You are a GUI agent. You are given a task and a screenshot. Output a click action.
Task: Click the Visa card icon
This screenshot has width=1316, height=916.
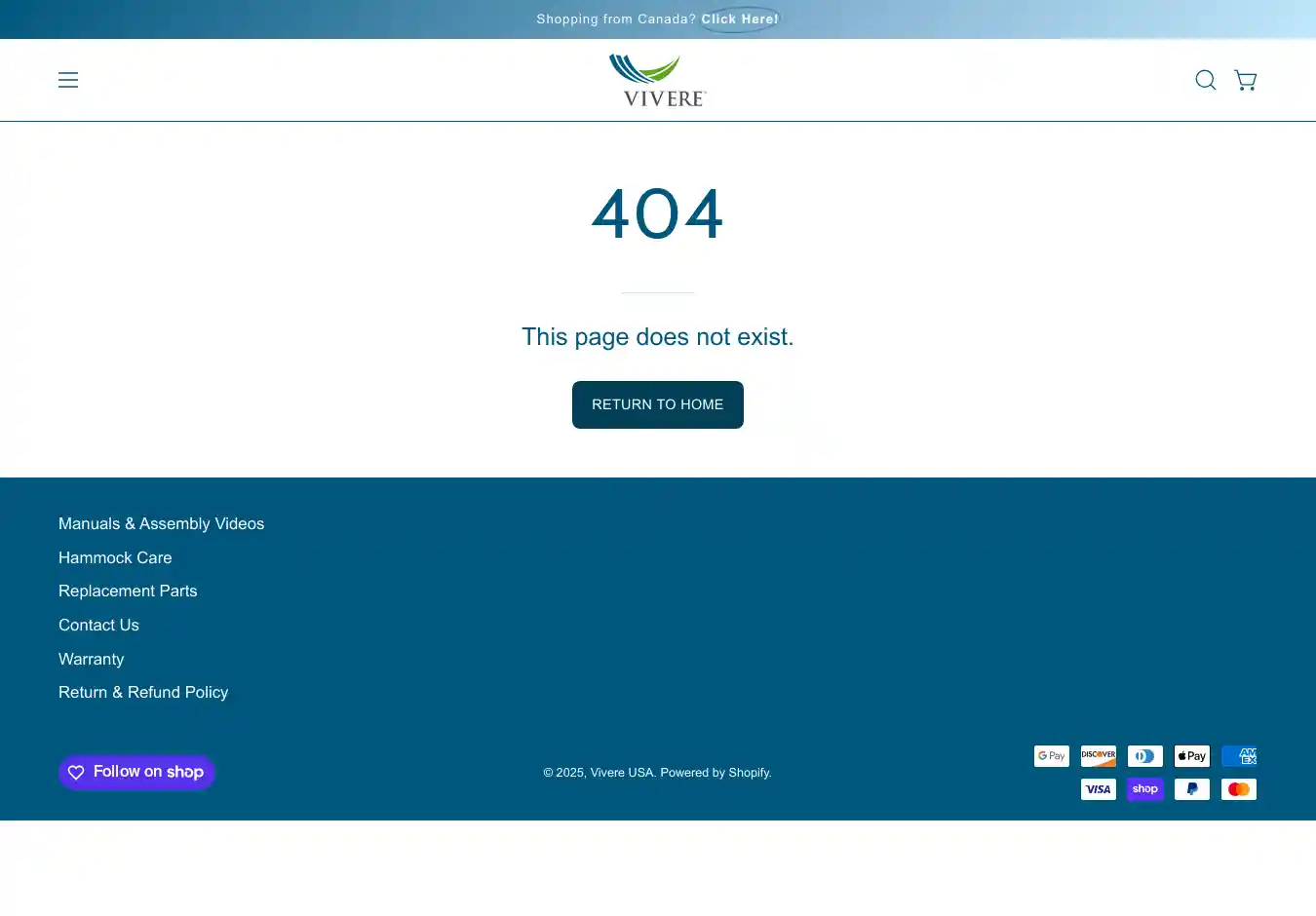[x=1098, y=789]
